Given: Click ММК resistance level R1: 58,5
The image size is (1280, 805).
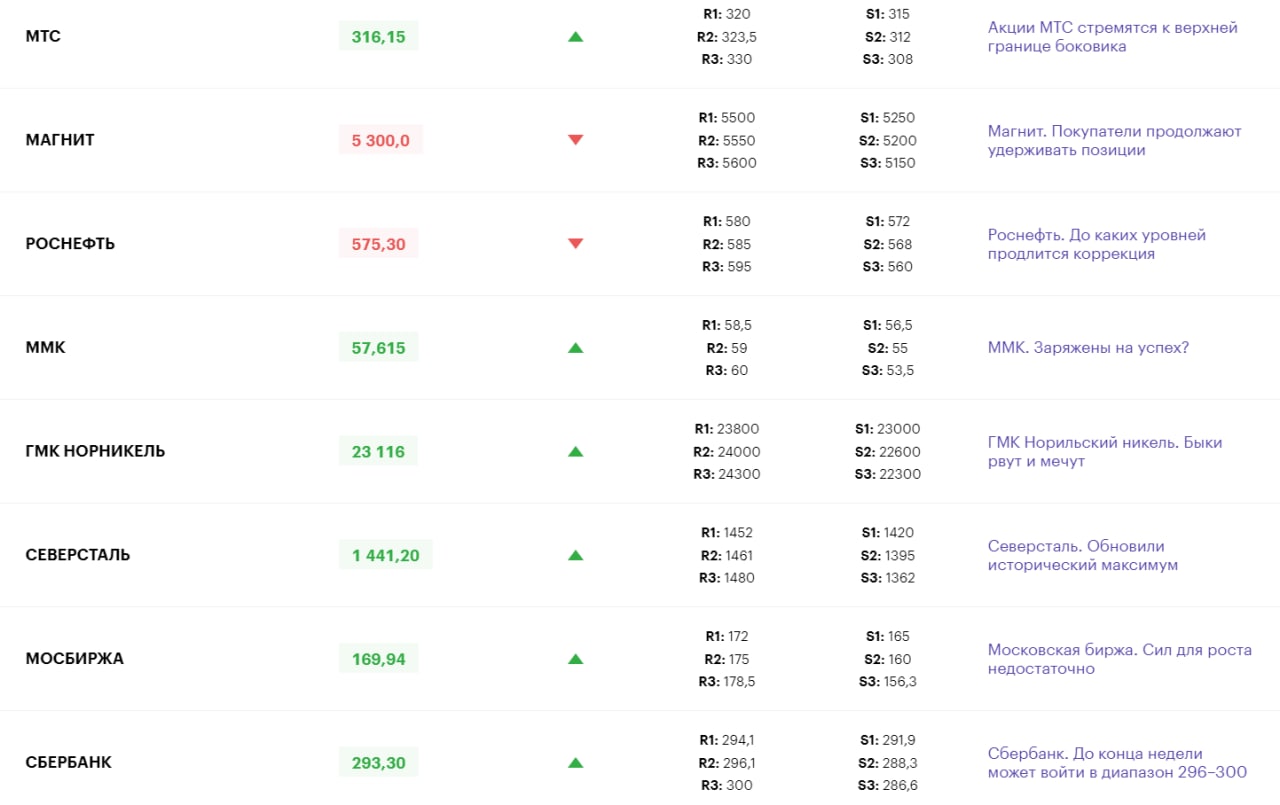Looking at the screenshot, I should [727, 325].
